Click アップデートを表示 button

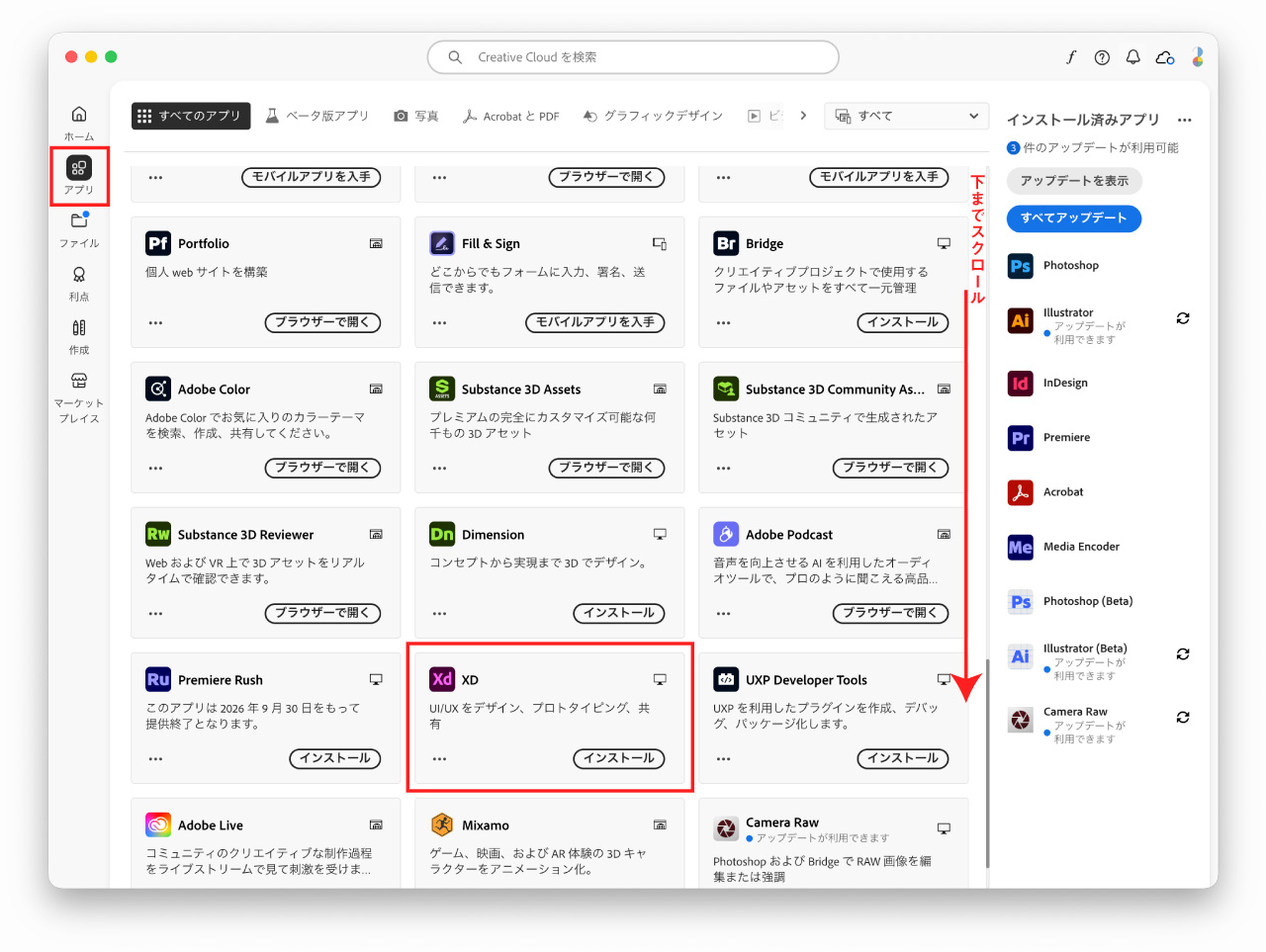(x=1074, y=181)
